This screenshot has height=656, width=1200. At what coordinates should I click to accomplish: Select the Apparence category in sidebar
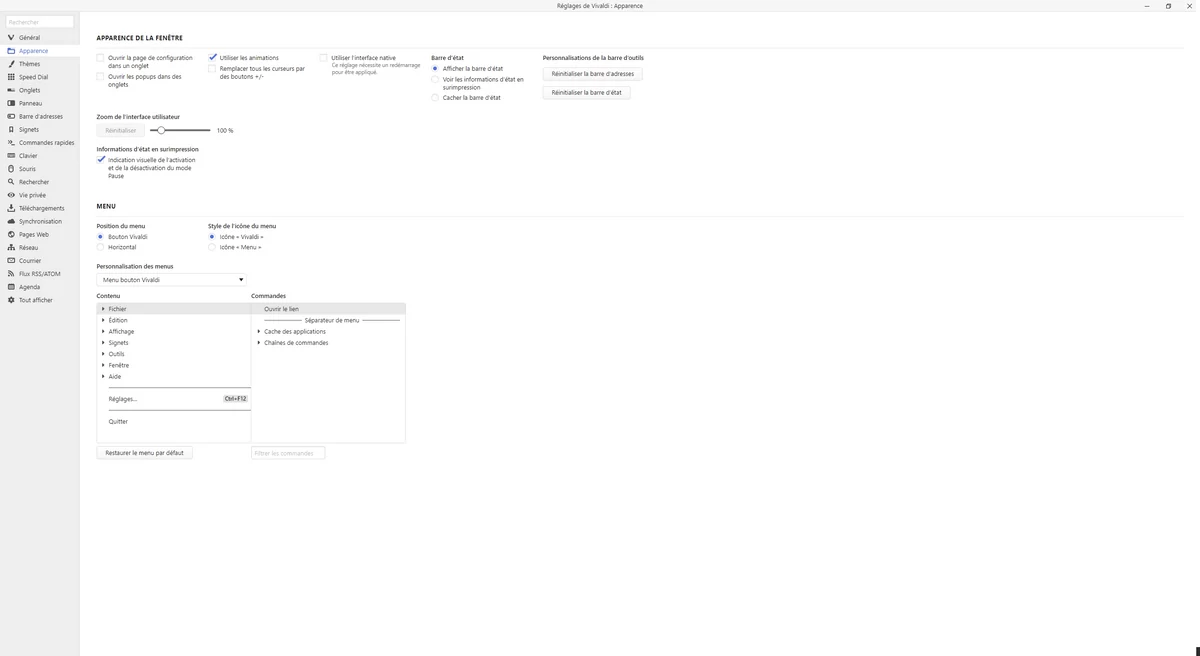pos(40,51)
